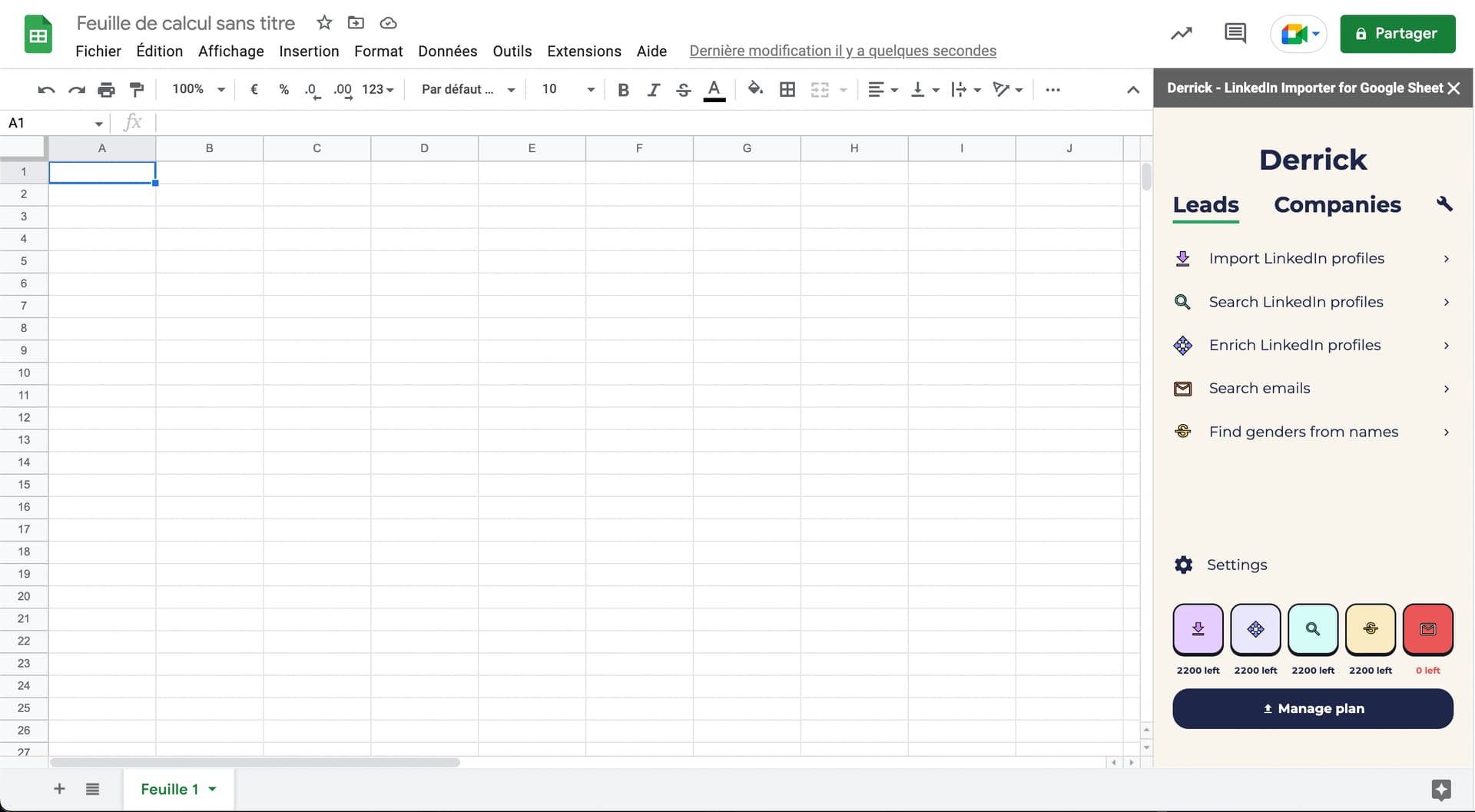1475x812 pixels.
Task: Open text wrapping dropdown
Action: [966, 90]
